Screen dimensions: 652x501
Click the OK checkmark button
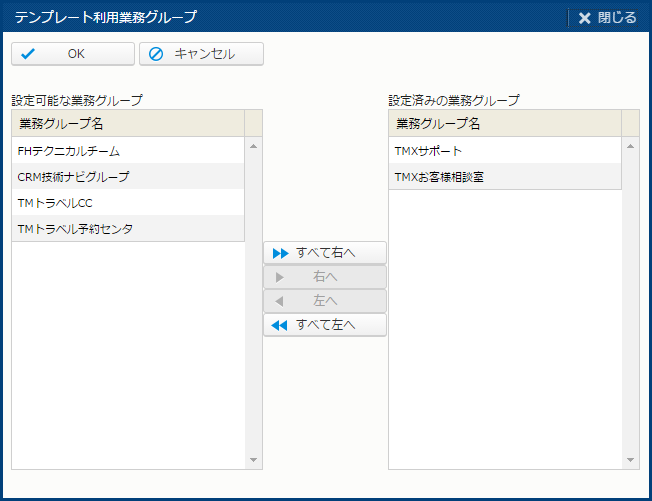coord(72,54)
